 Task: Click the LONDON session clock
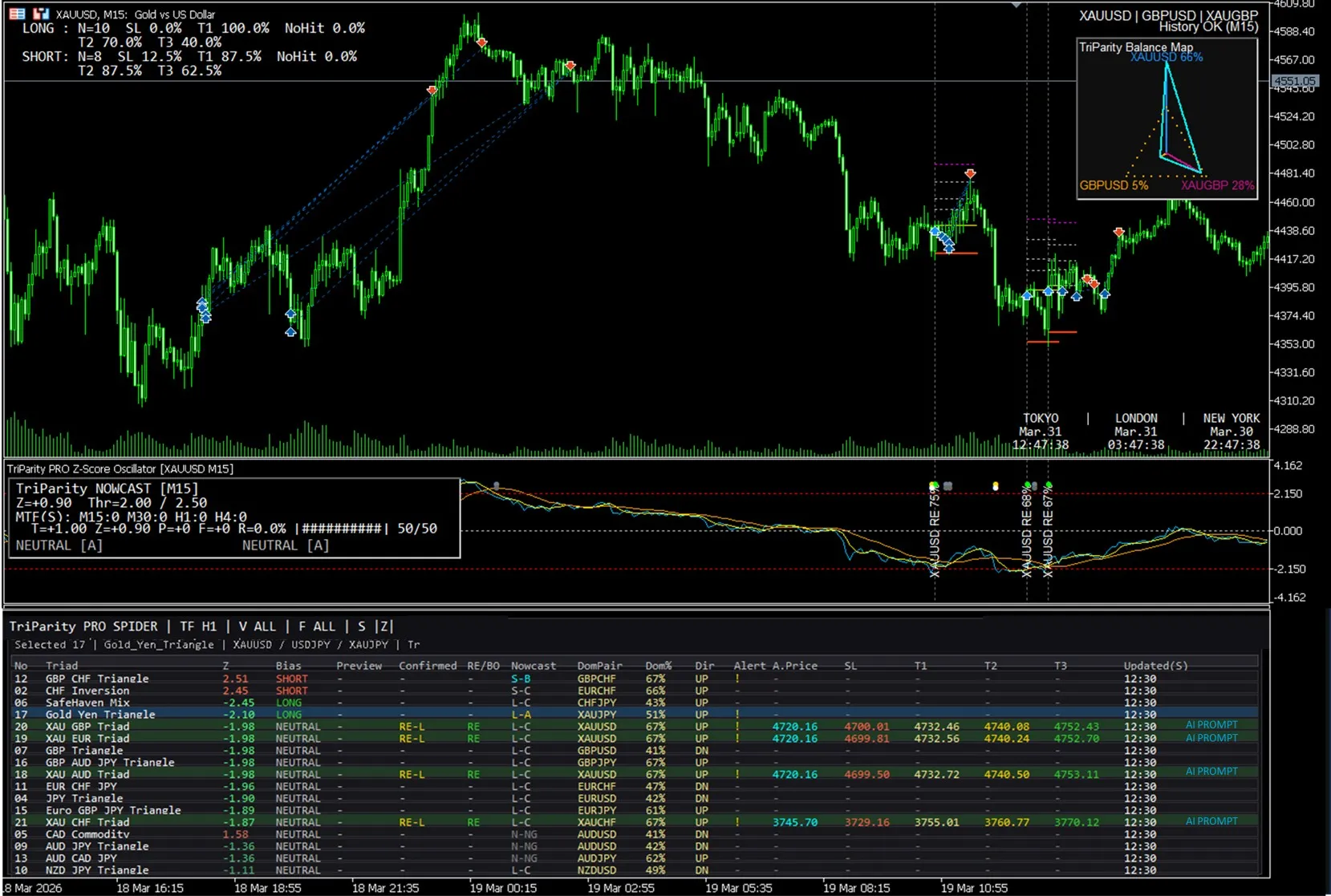(1136, 432)
